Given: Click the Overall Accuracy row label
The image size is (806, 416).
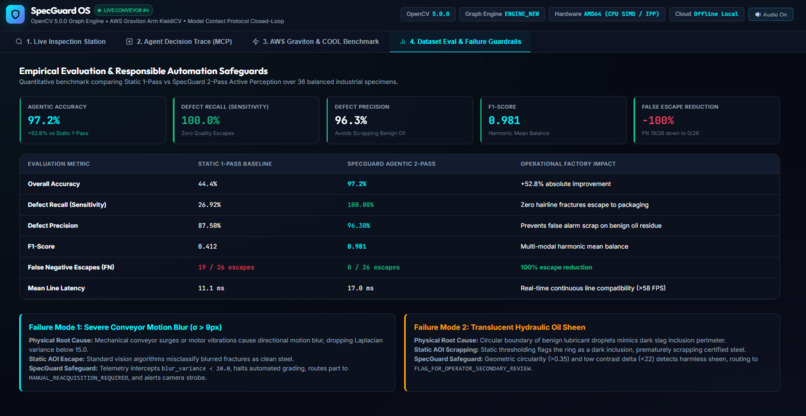Looking at the screenshot, I should [x=54, y=184].
